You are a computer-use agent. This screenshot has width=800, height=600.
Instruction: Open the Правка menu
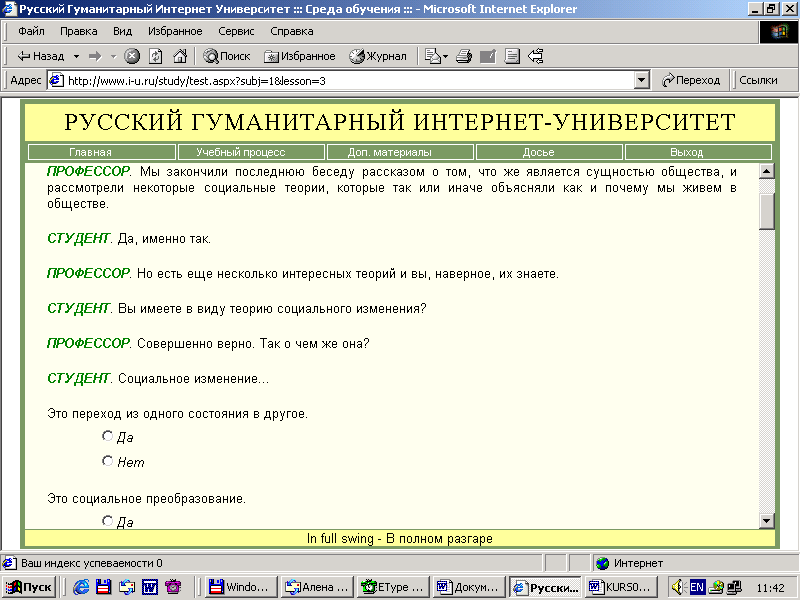click(x=79, y=31)
